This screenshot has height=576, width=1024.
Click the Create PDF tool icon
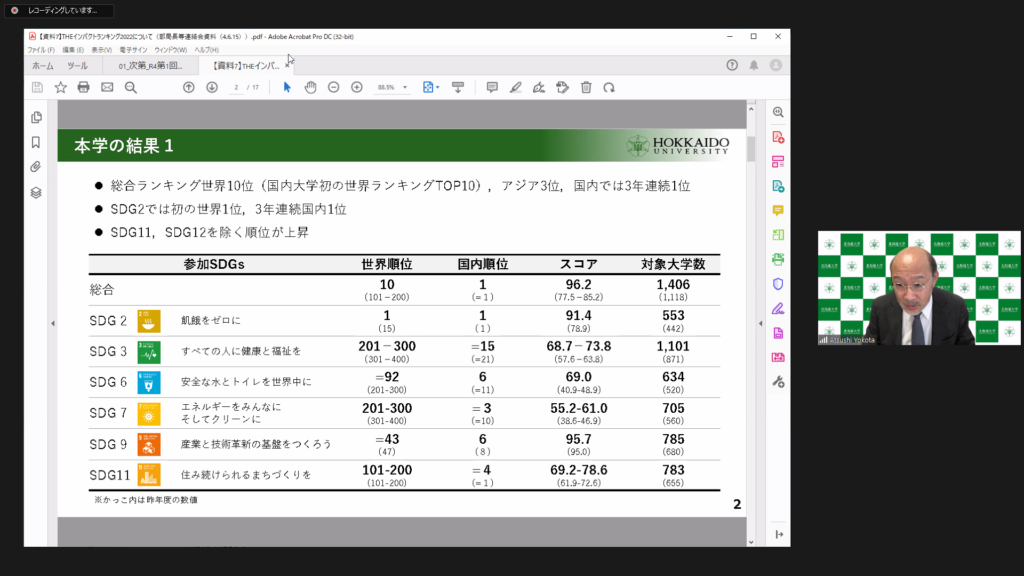point(778,136)
